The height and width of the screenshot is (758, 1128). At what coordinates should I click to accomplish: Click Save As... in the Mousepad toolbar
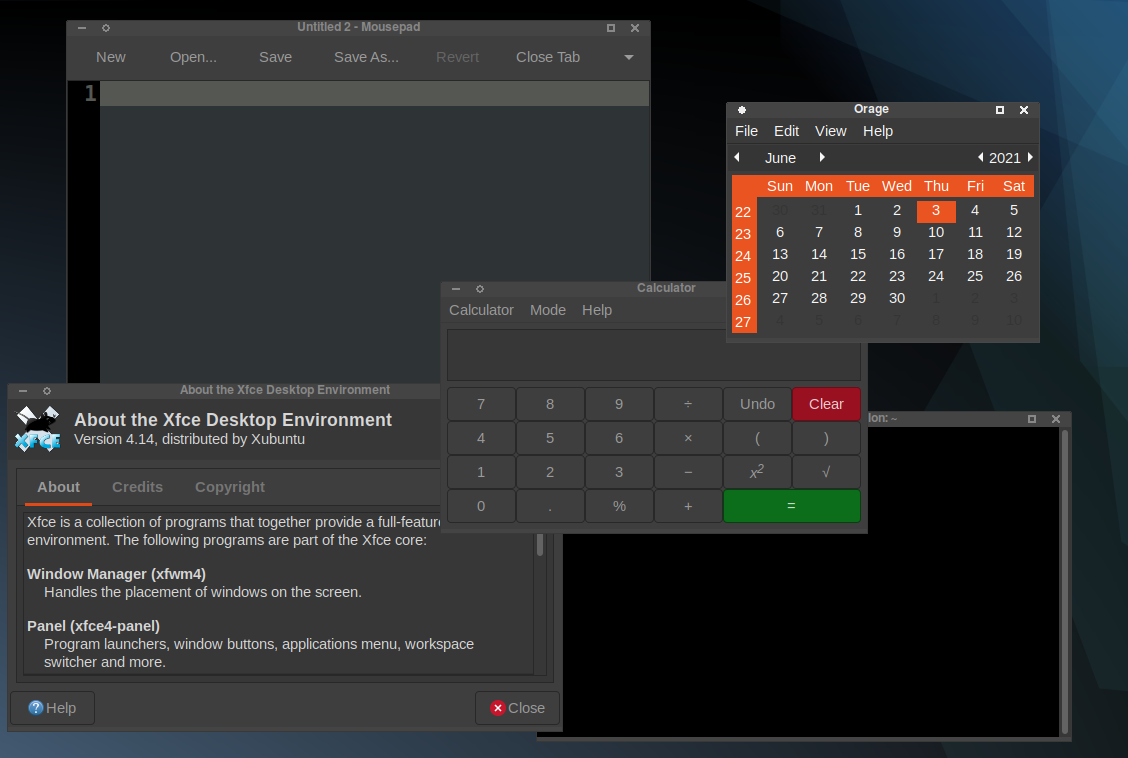[x=366, y=57]
